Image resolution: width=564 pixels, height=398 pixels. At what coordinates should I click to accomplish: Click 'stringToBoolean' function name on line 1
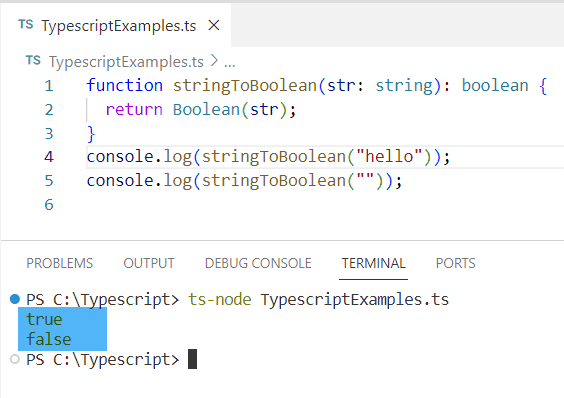(x=245, y=86)
